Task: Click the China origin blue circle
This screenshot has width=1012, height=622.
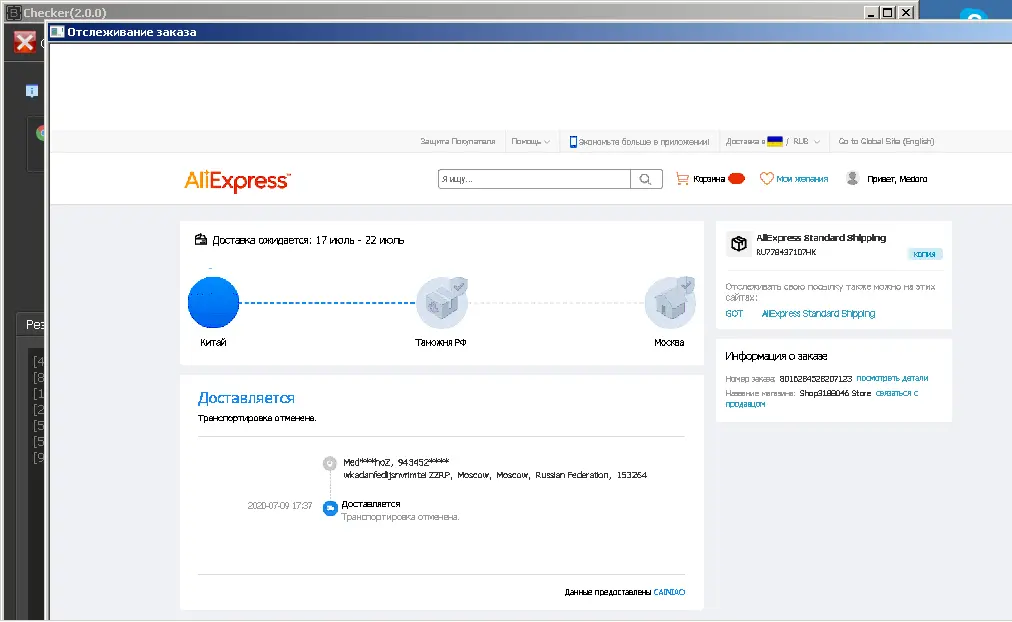Action: 214,303
